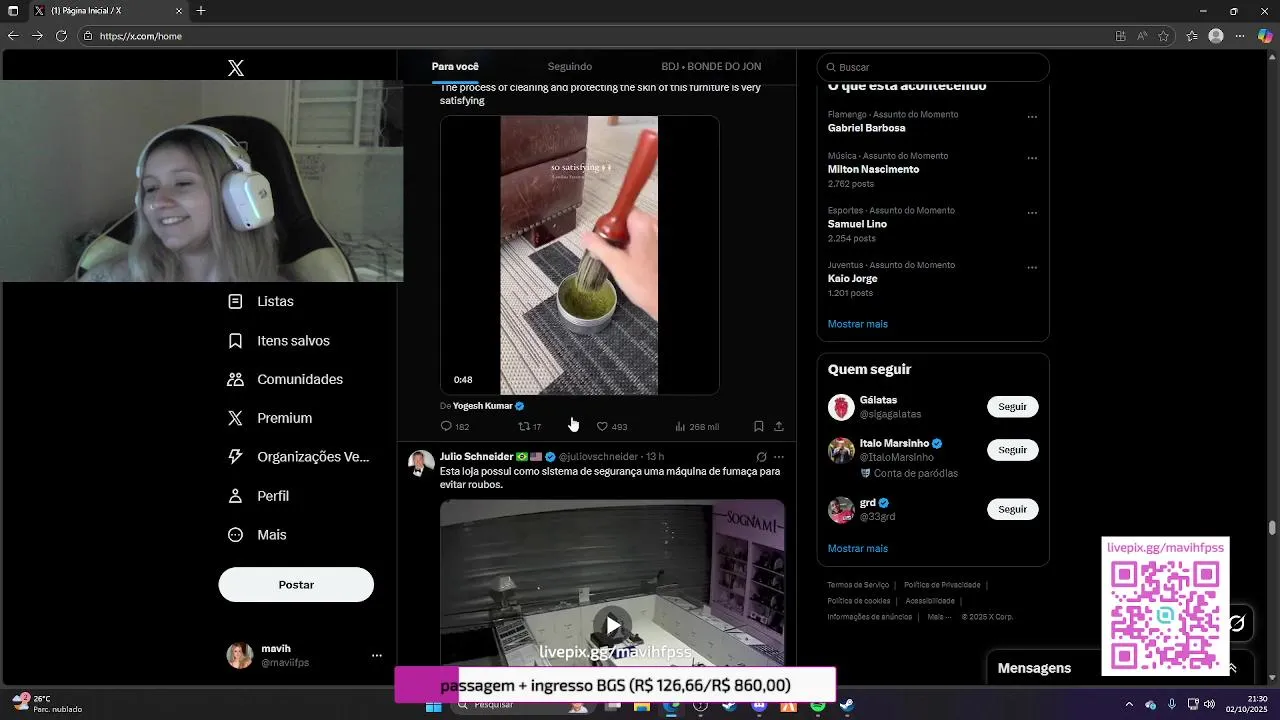Open Spotify from the taskbar
This screenshot has height=720, width=1280.
tap(818, 706)
